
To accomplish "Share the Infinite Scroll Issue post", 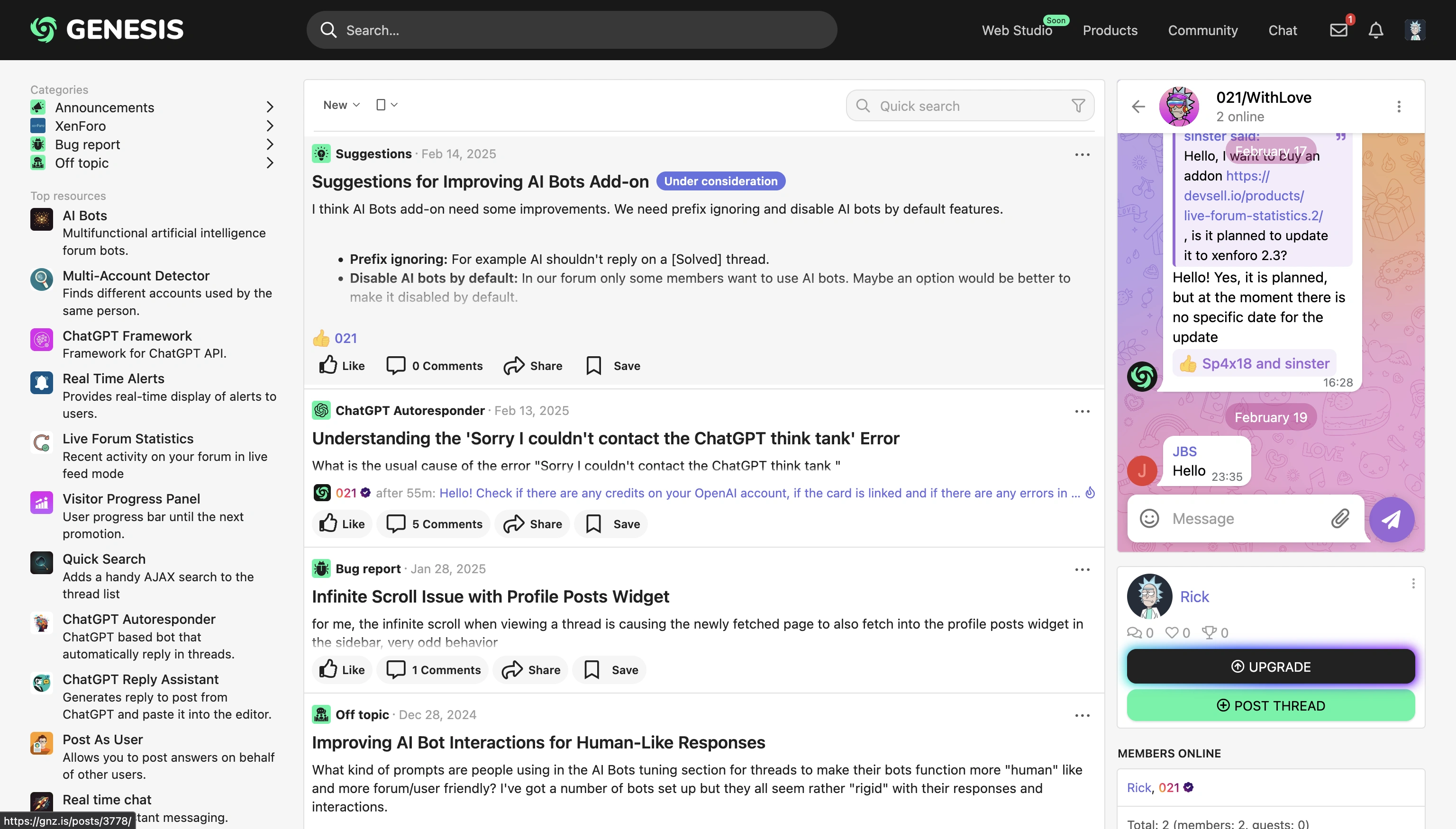I will [530, 670].
